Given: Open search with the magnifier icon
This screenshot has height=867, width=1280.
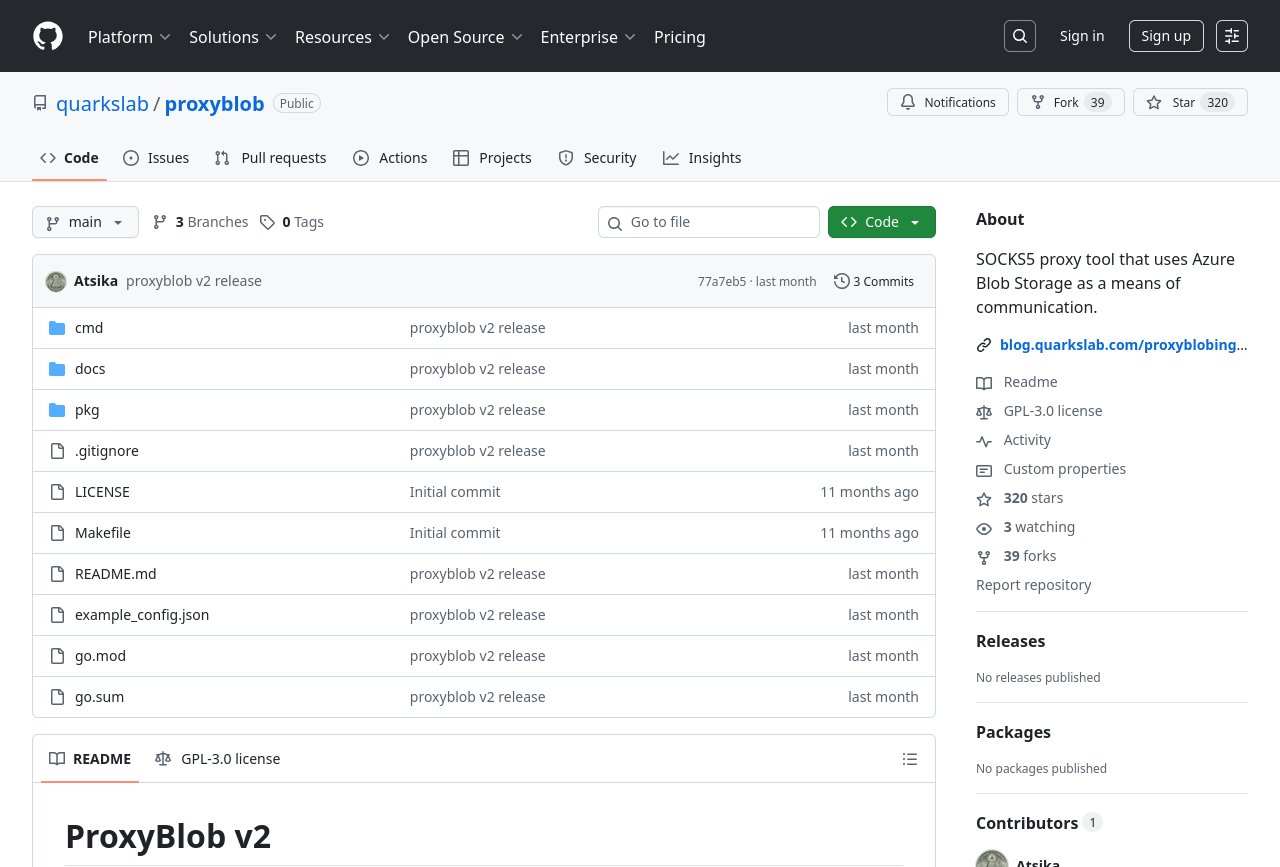Looking at the screenshot, I should click(x=1019, y=36).
